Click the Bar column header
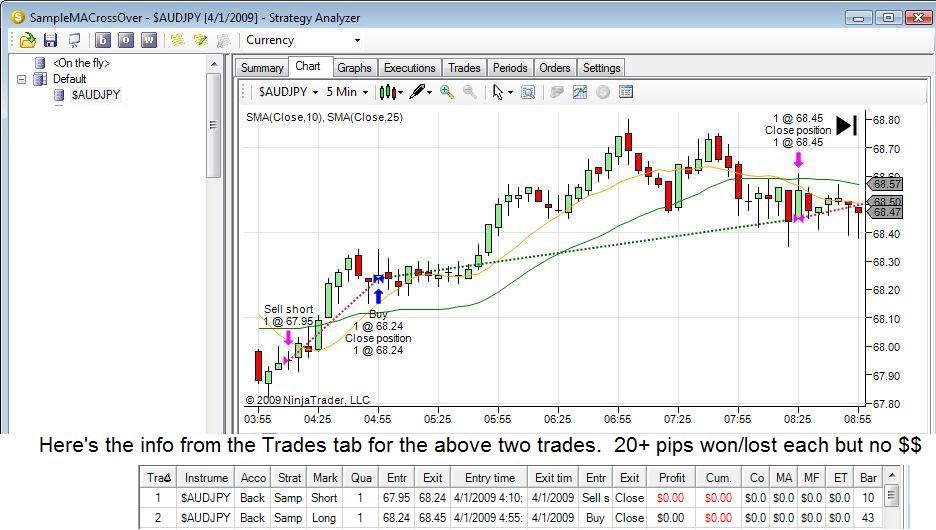This screenshot has height=530, width=936. click(x=868, y=478)
